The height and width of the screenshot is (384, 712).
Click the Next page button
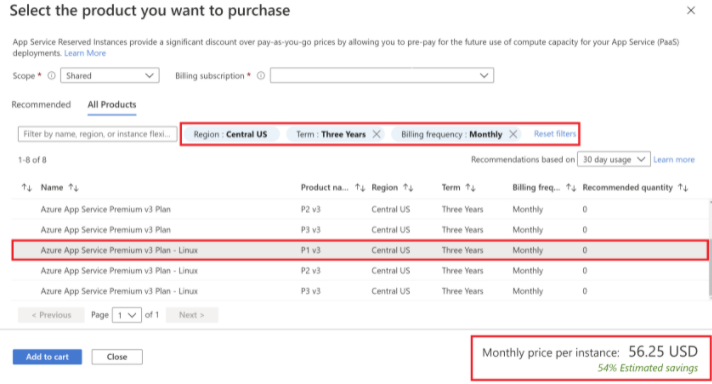click(192, 315)
